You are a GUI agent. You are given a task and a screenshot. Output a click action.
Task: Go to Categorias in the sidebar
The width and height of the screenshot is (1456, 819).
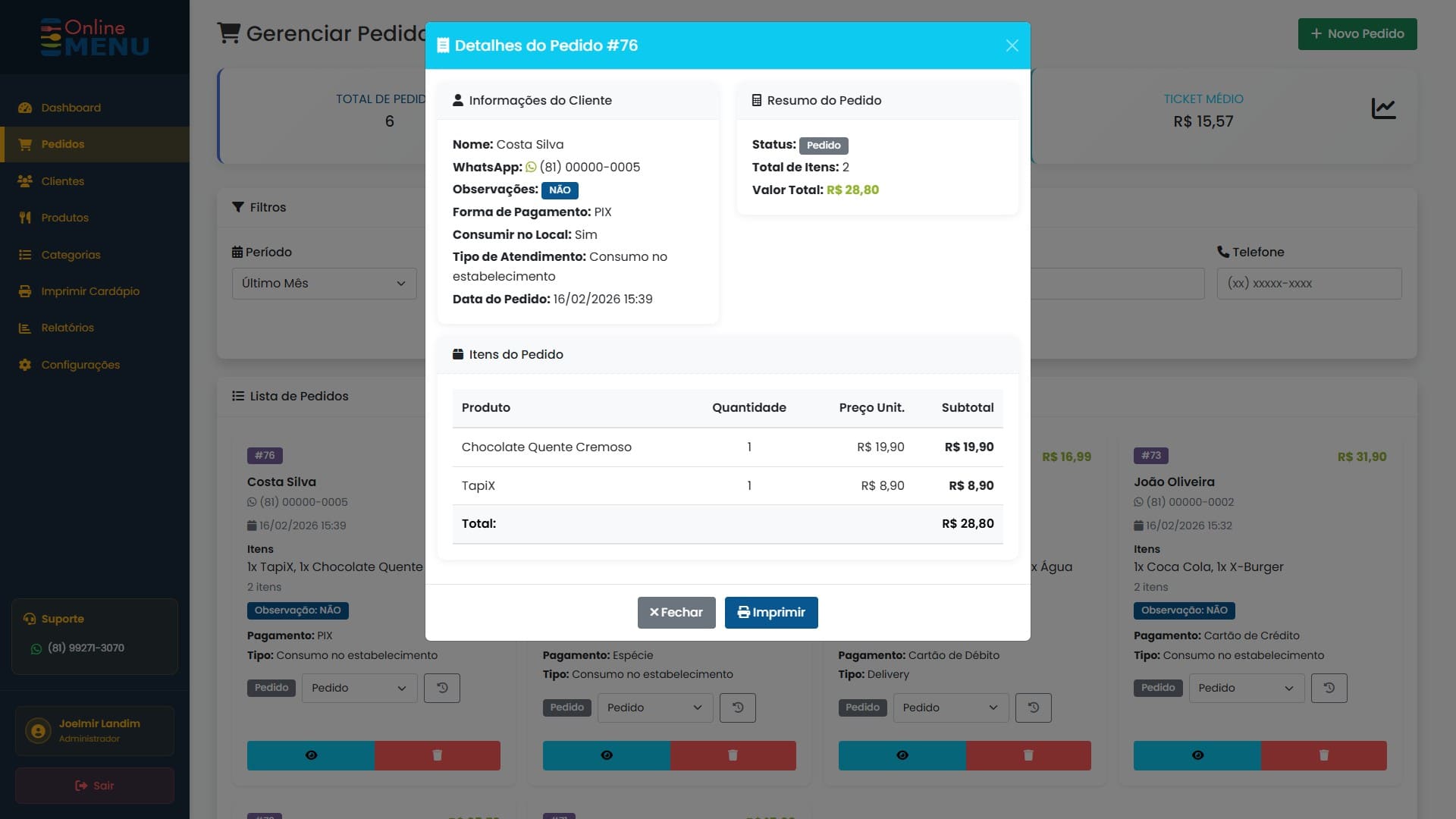(71, 255)
